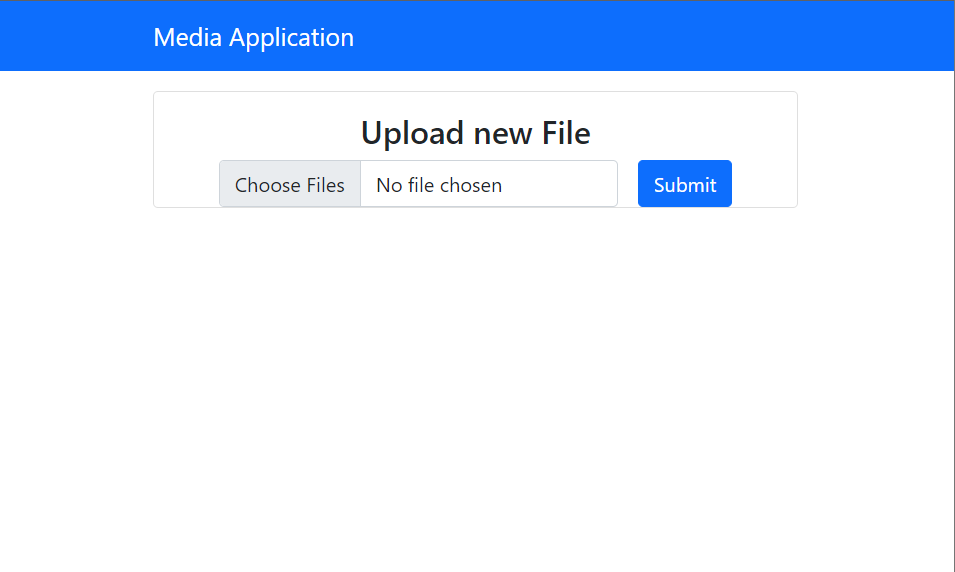Viewport: 955px width, 572px height.
Task: Click the word 'Media' in the navbar
Action: coord(188,38)
